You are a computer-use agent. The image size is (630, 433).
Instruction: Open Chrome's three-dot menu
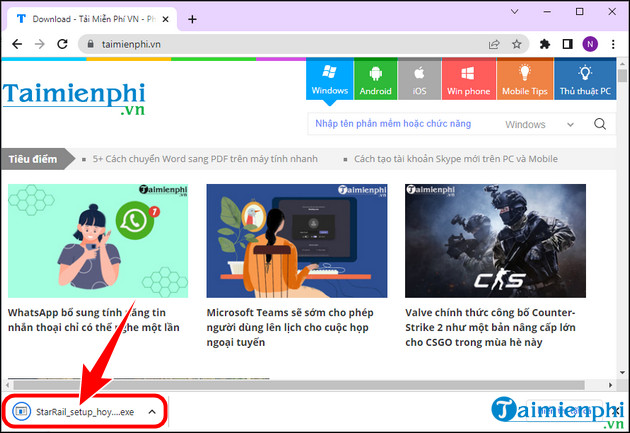click(613, 44)
